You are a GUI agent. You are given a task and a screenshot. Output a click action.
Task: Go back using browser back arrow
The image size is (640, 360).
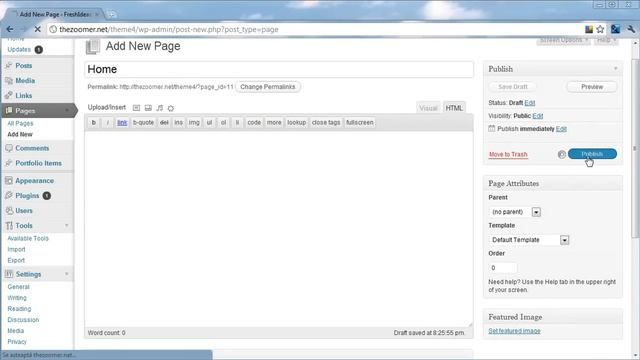tap(10, 29)
